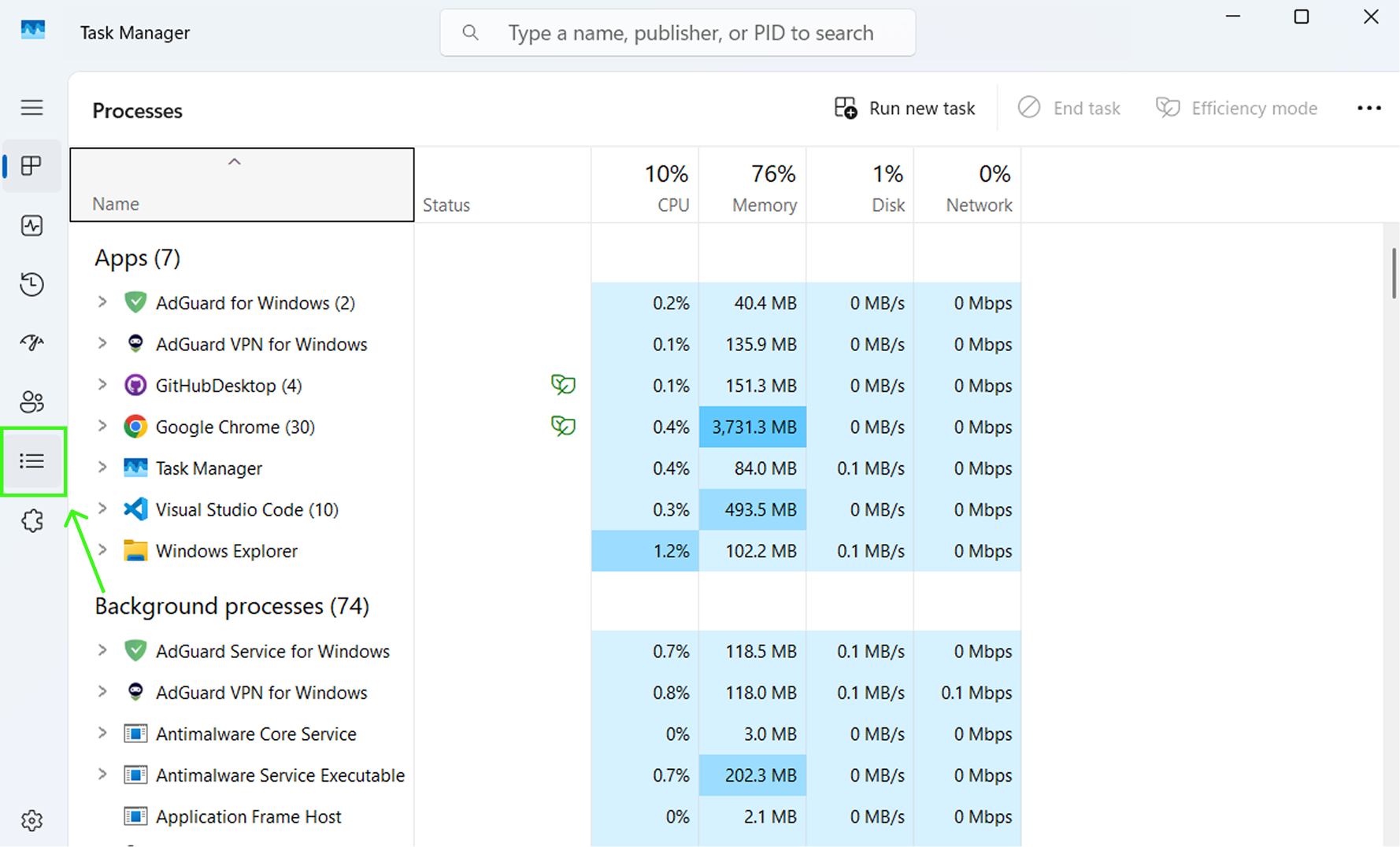Screen dimensions: 1400x847
Task: Sort processes by Name column
Action: tap(242, 185)
